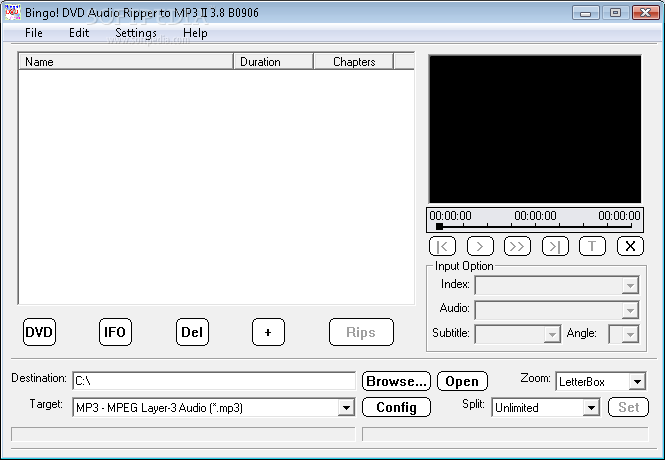Click the Destination path field

(214, 381)
